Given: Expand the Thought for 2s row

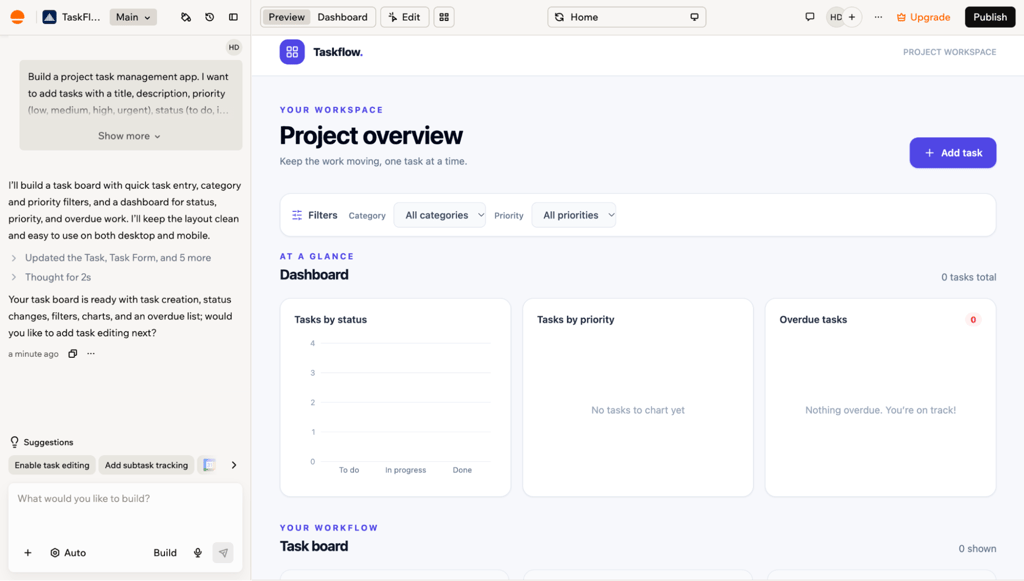Looking at the screenshot, I should click(x=51, y=277).
